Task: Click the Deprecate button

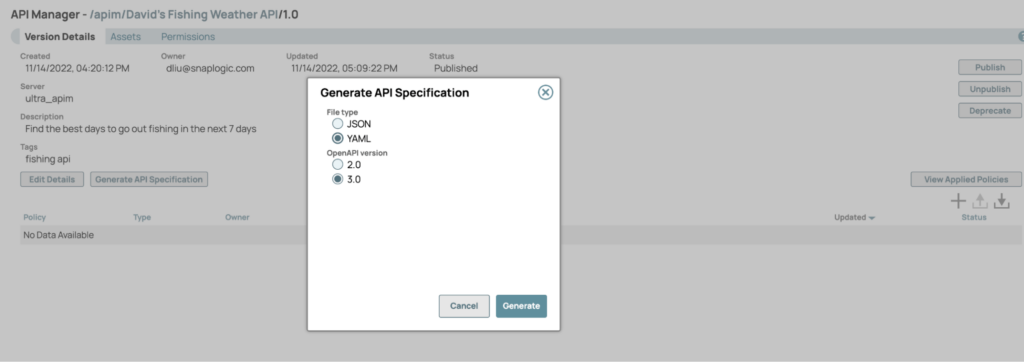Action: (990, 110)
